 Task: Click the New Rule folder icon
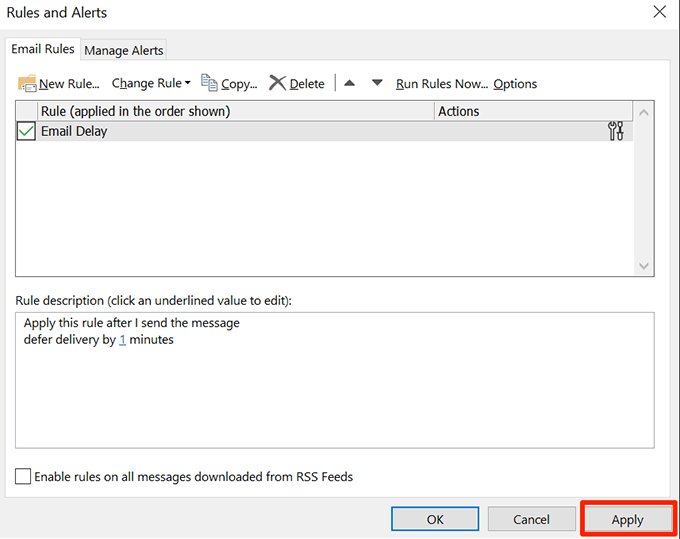coord(27,84)
